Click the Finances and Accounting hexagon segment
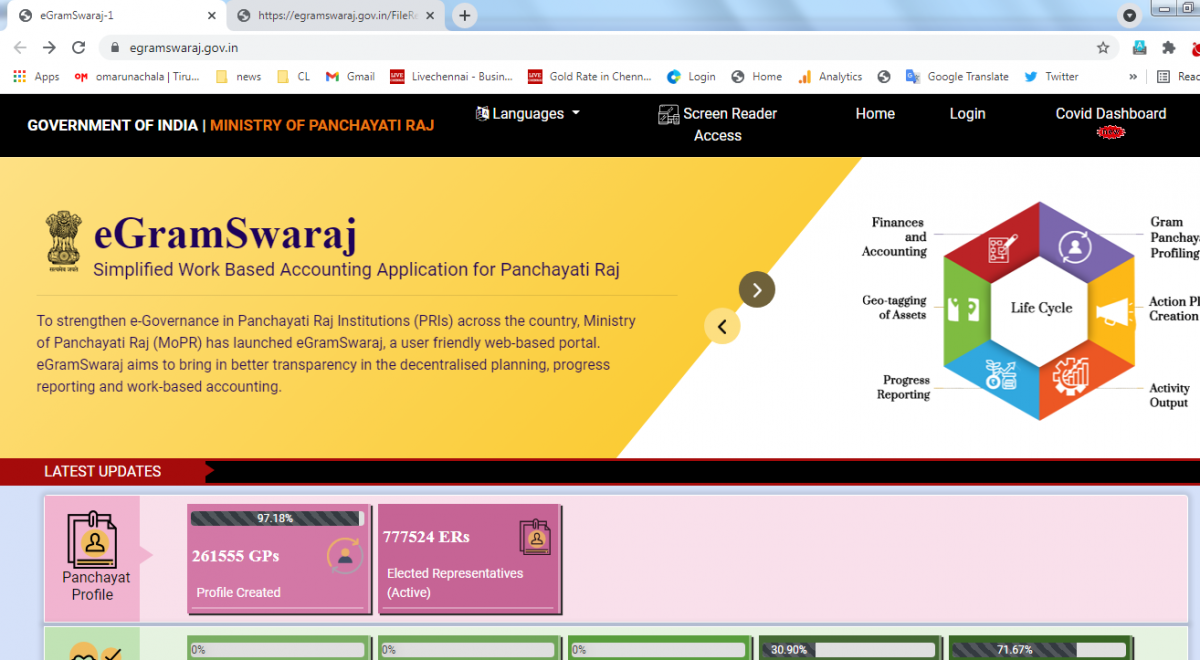 [1000, 245]
